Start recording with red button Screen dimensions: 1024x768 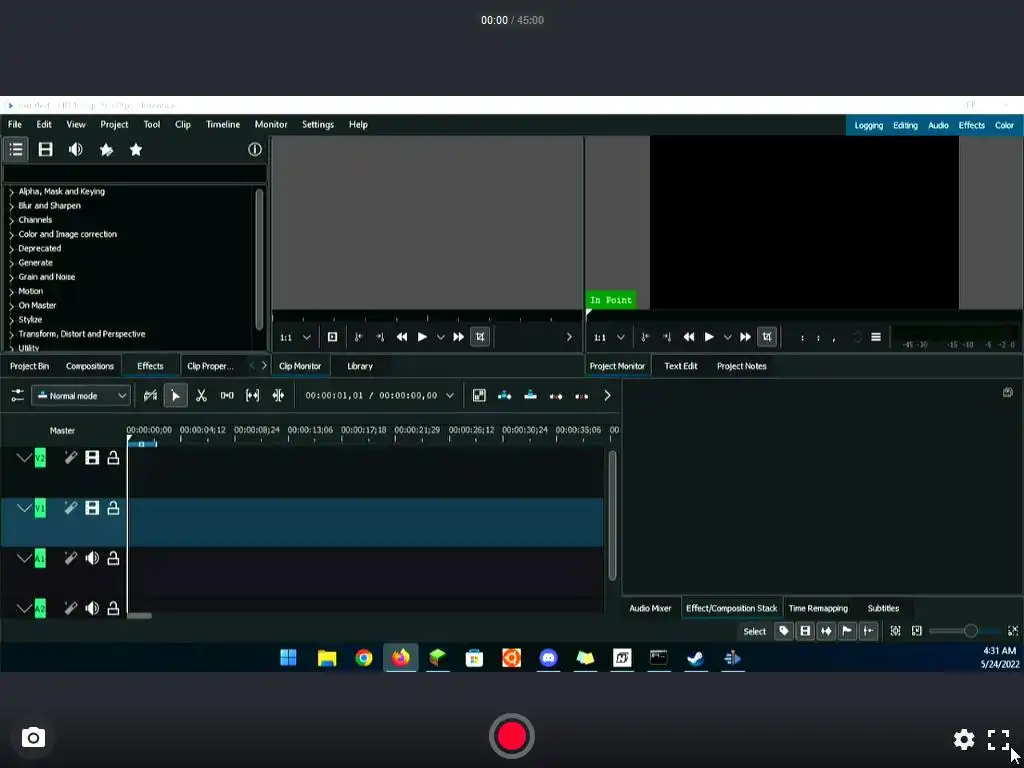511,736
